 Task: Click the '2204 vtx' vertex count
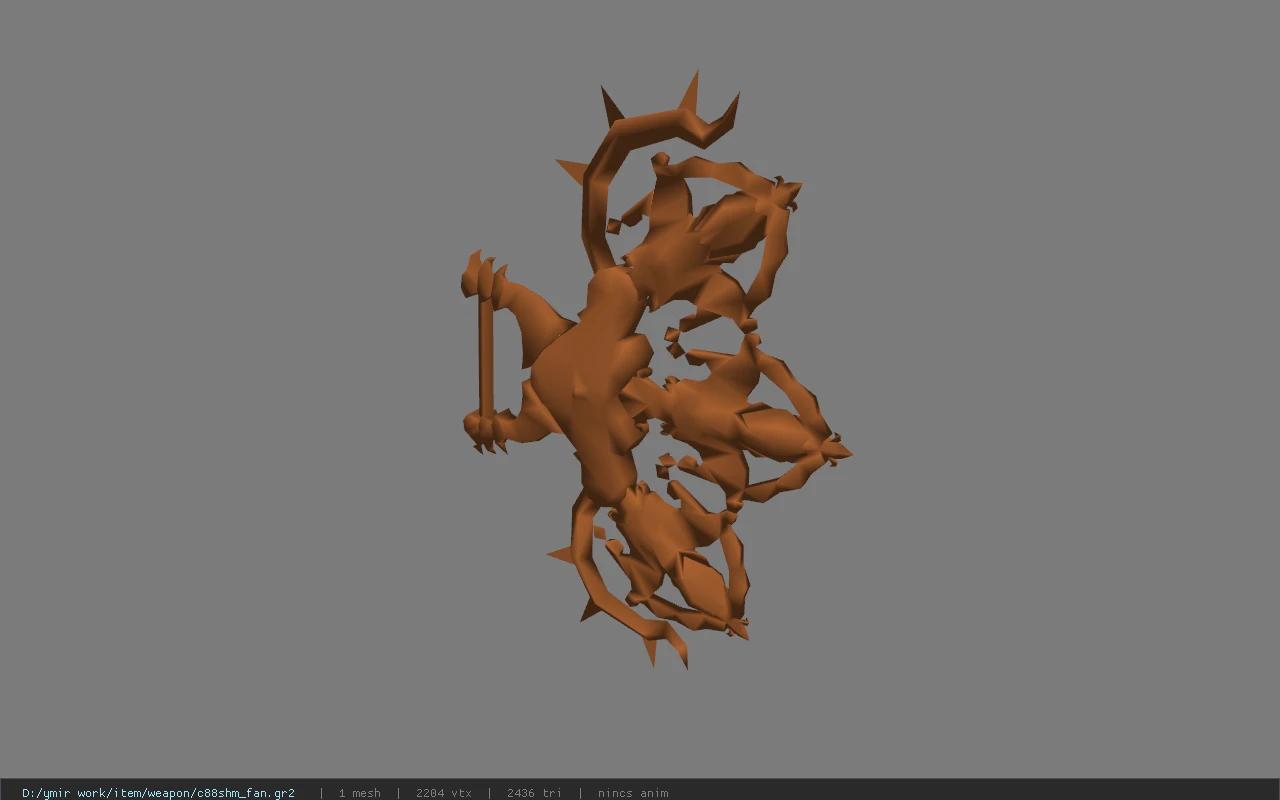tap(443, 793)
